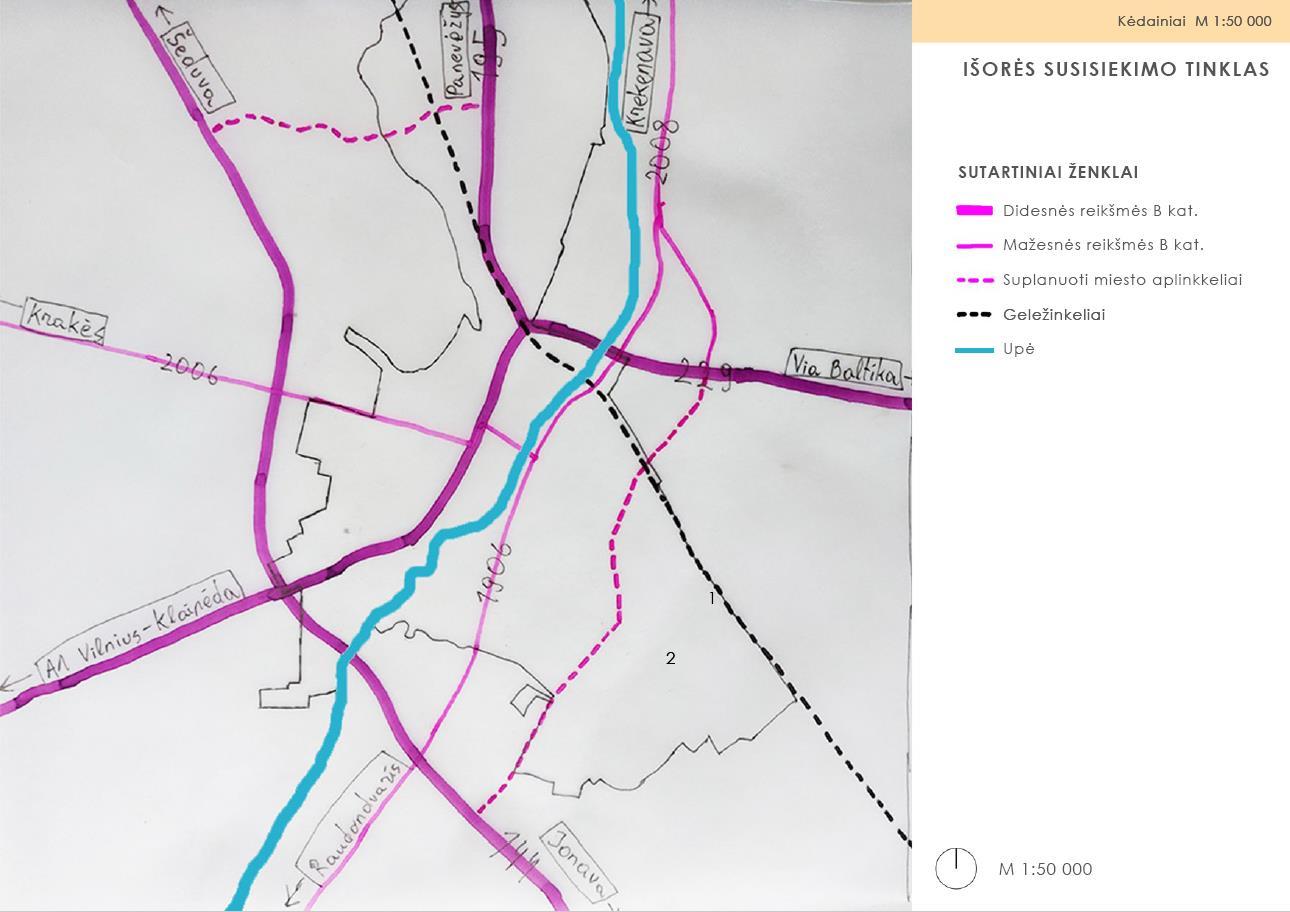Select the 'Geležinkeliai' legend text
The width and height of the screenshot is (1290, 912).
point(1054,315)
